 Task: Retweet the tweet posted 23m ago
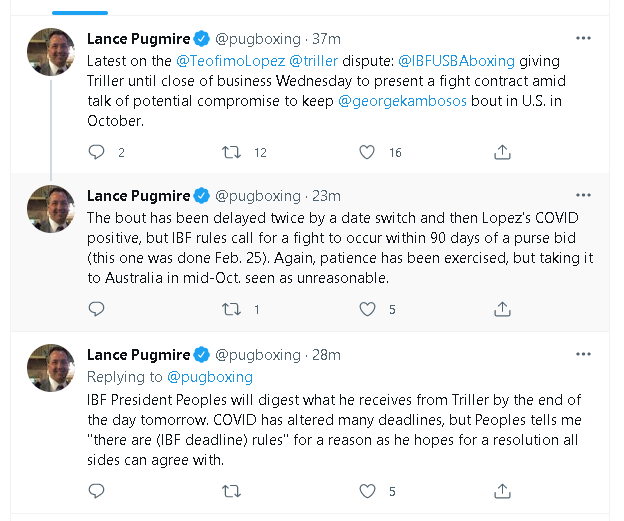point(231,309)
